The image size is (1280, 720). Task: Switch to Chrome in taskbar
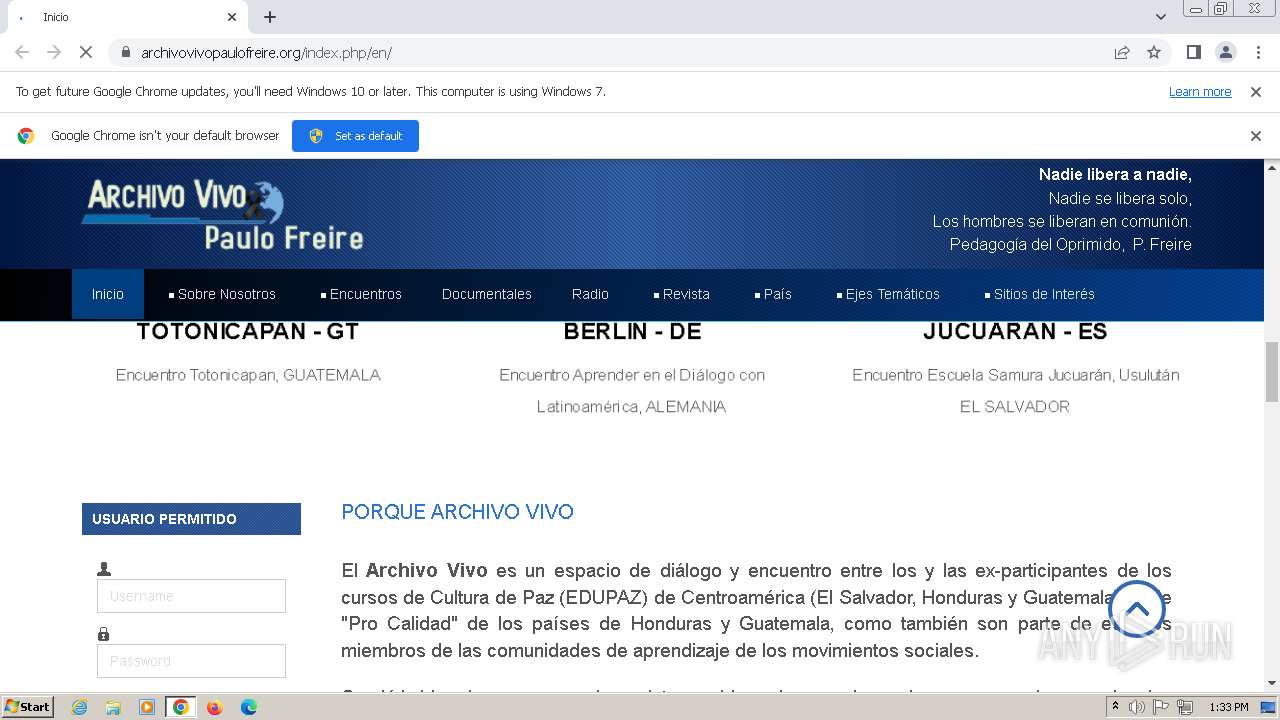point(181,707)
